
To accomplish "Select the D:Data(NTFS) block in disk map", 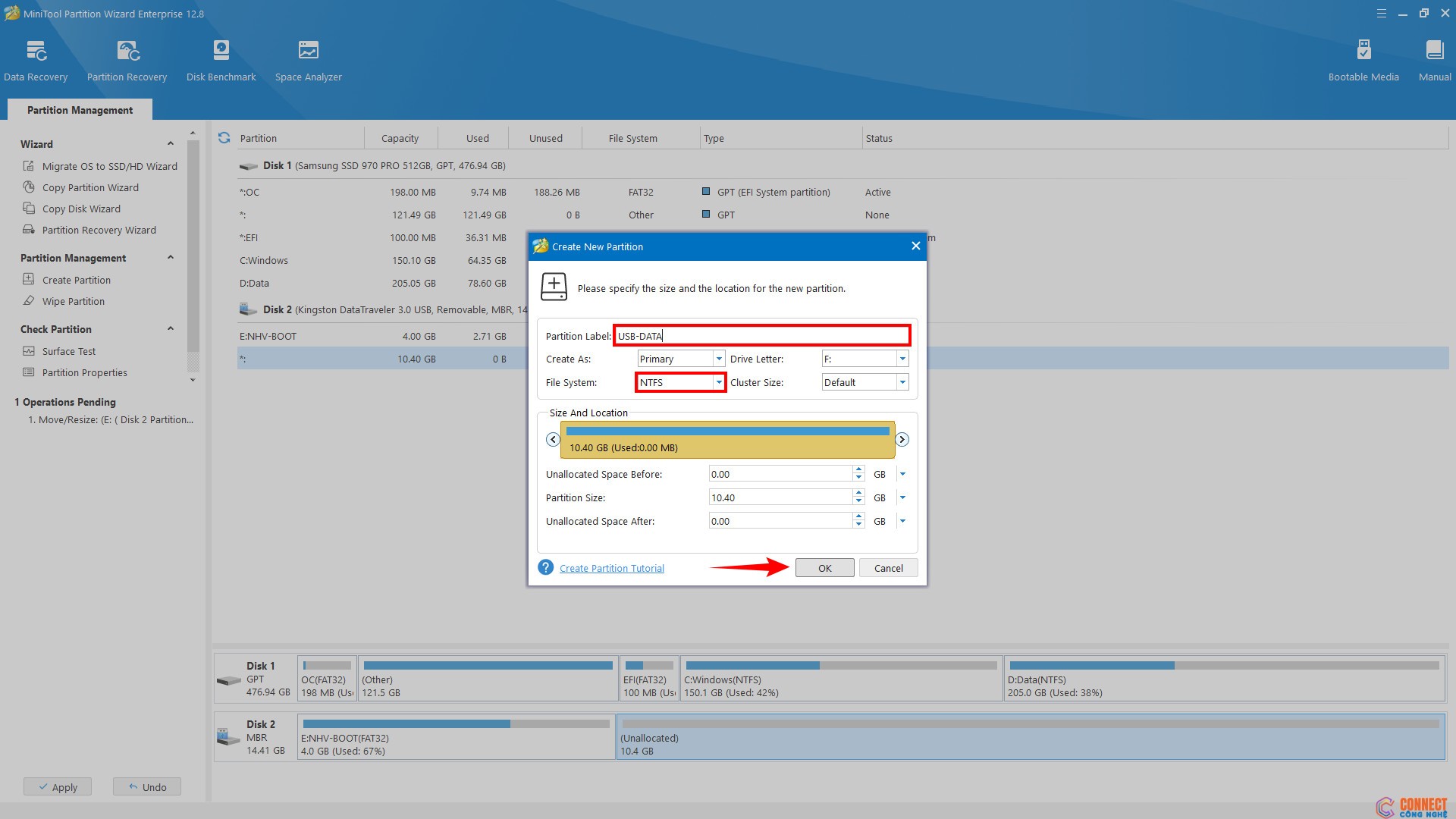I will point(1224,678).
